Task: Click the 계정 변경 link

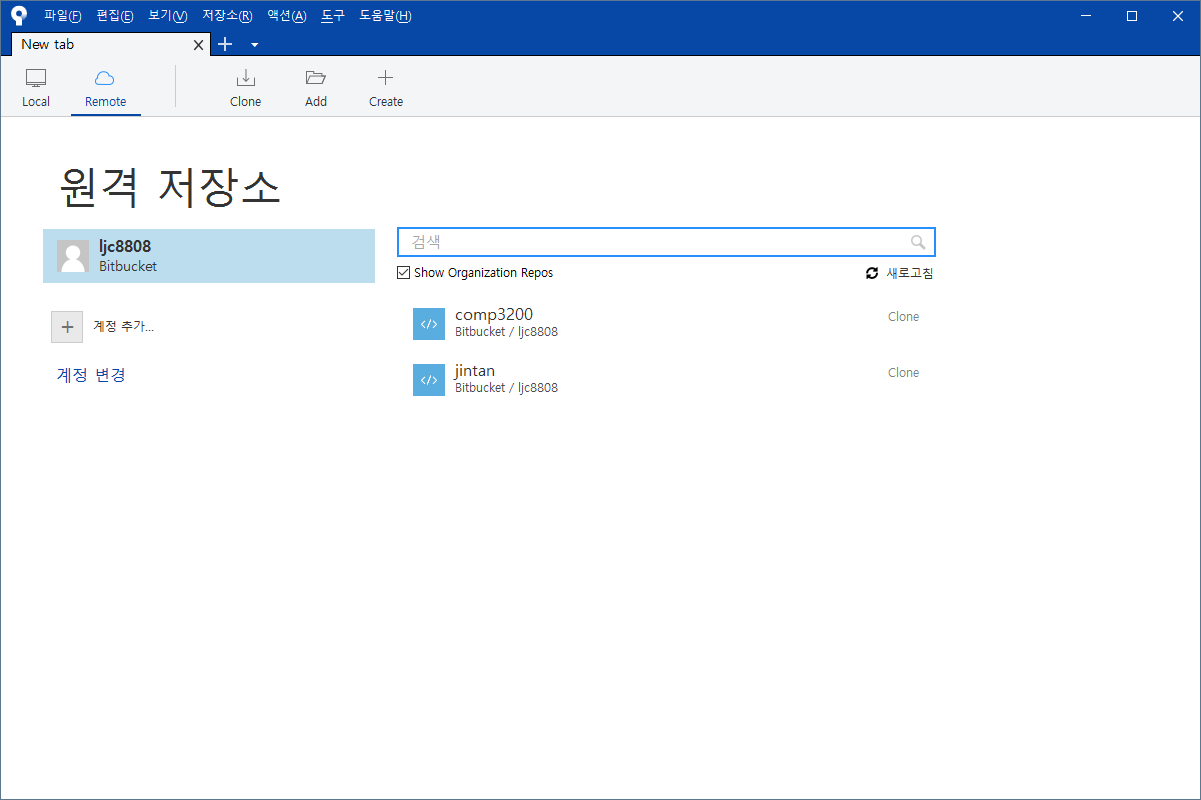Action: 91,375
